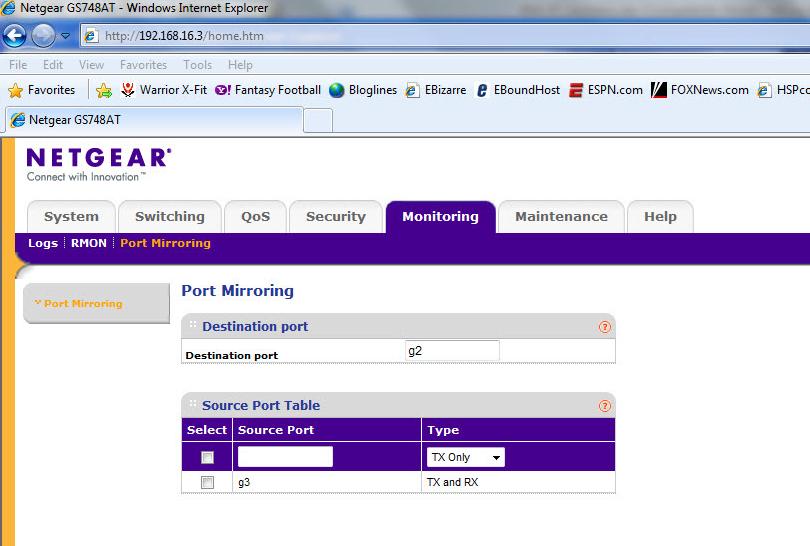Click the Destination port g2 field
Viewport: 810px width, 546px height.
point(452,351)
